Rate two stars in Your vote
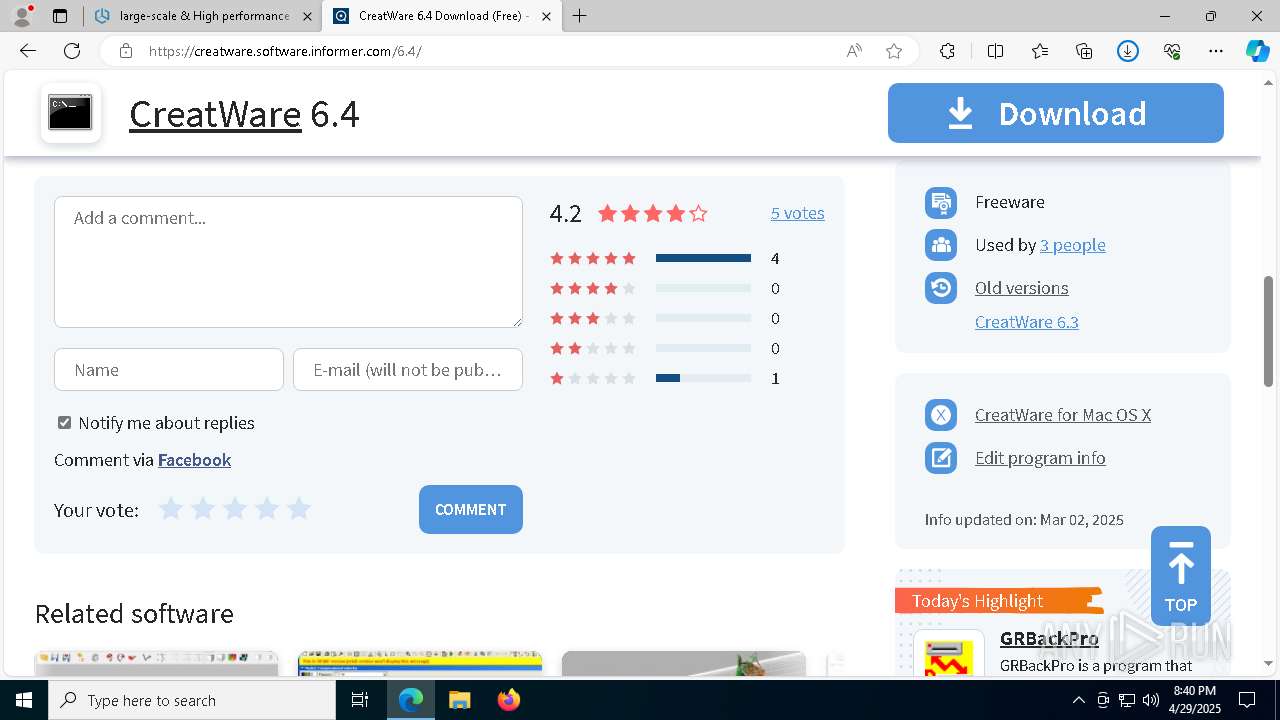Screen dimensions: 1280x720 (203, 509)
